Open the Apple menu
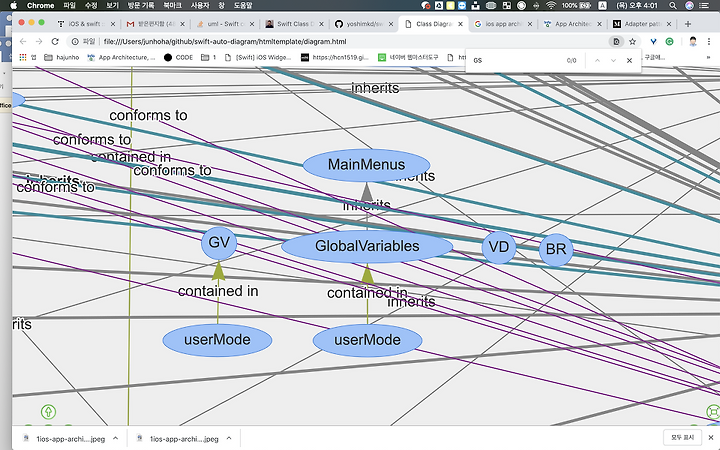The height and width of the screenshot is (450, 720). tap(14, 6)
